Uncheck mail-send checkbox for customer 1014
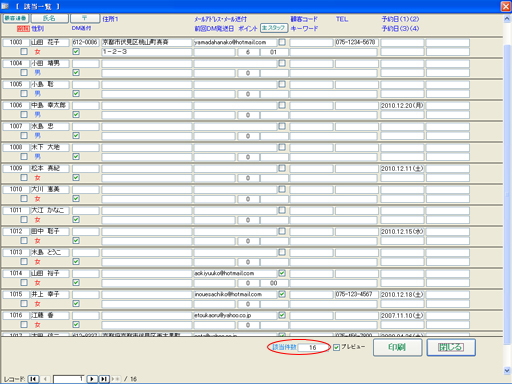 [282, 273]
